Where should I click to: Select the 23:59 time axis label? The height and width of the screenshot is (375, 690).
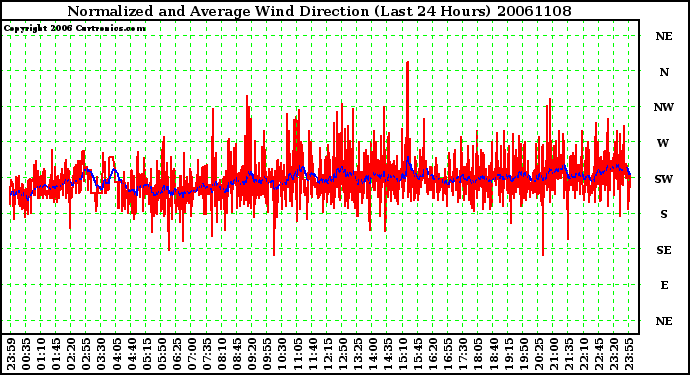coord(11,354)
